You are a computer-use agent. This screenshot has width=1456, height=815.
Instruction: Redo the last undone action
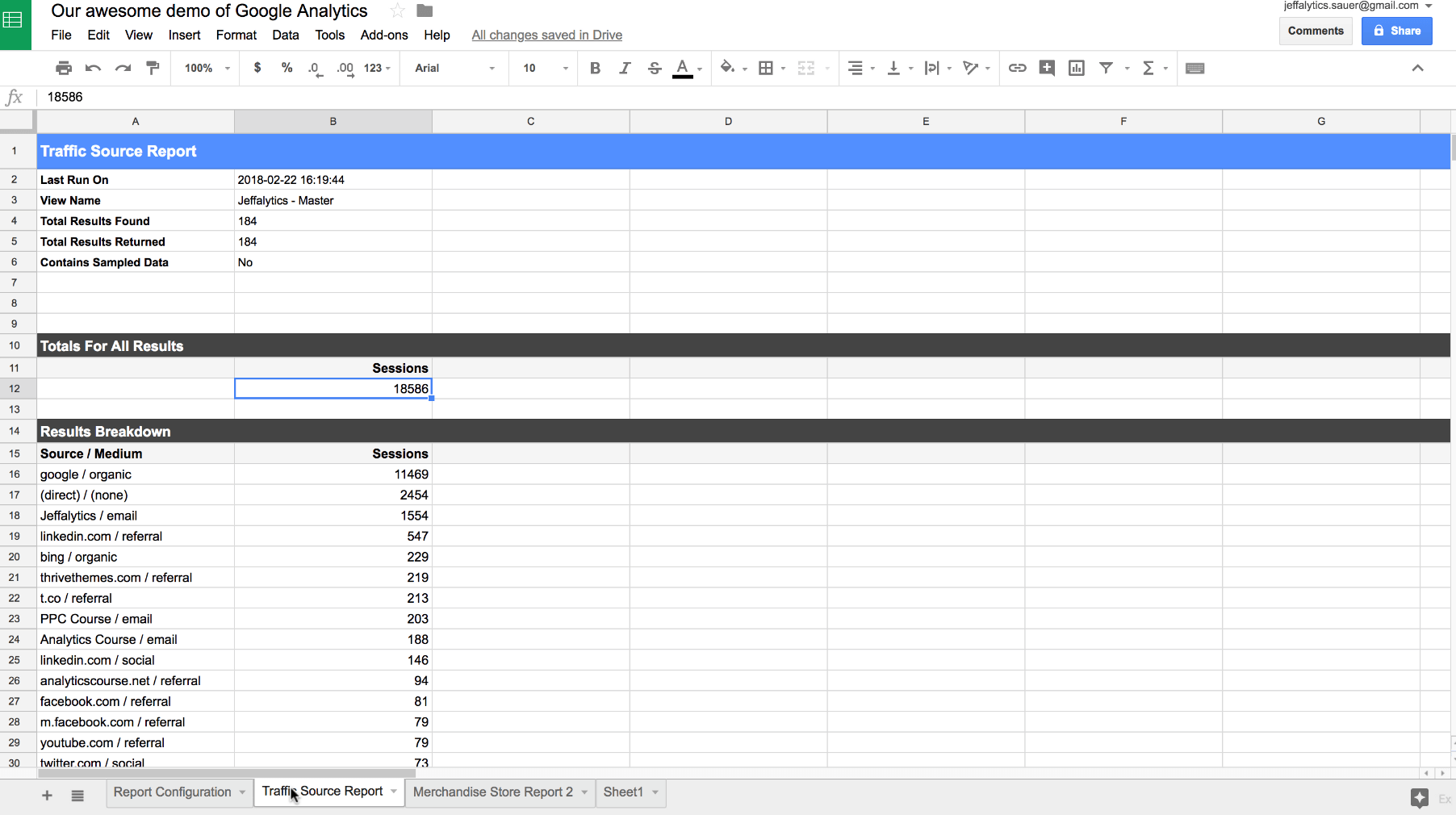pos(123,68)
